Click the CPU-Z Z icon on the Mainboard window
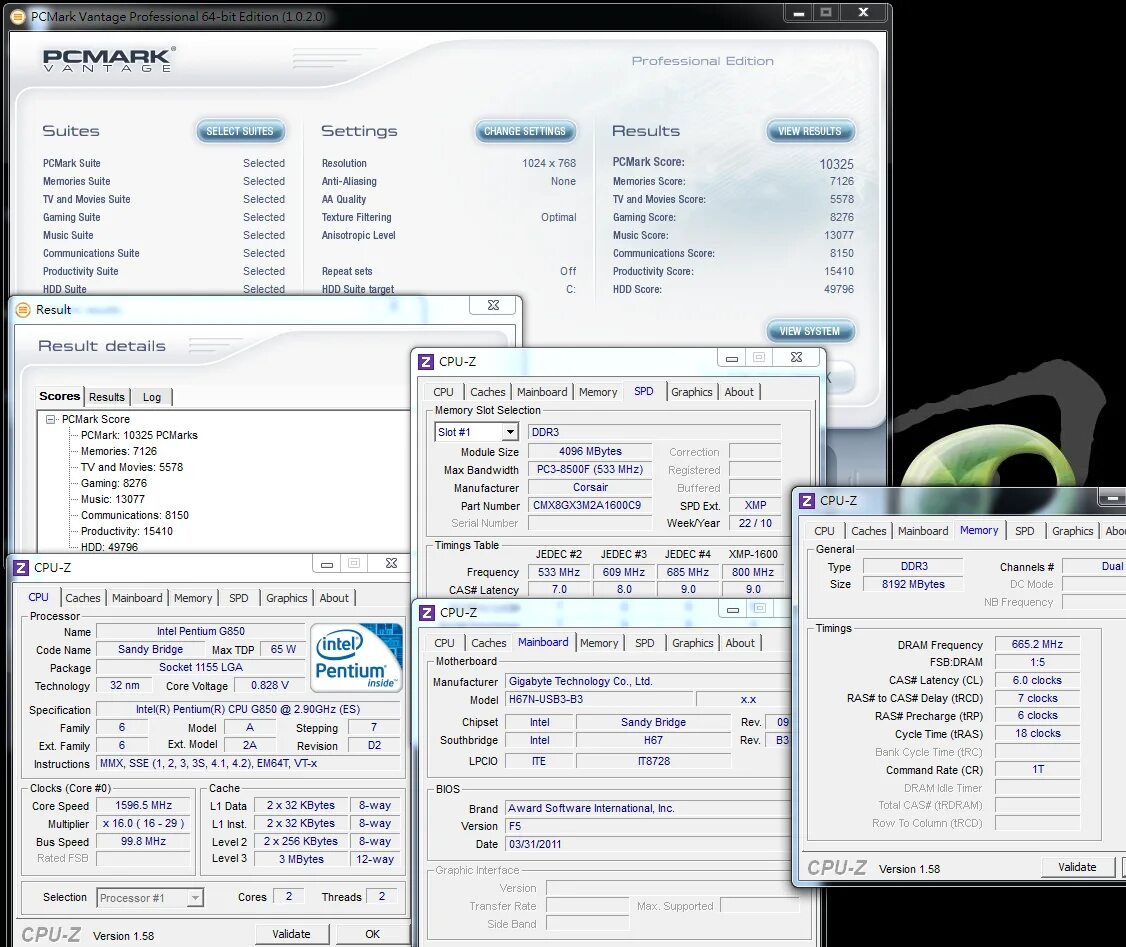Viewport: 1126px width, 947px height. 425,612
